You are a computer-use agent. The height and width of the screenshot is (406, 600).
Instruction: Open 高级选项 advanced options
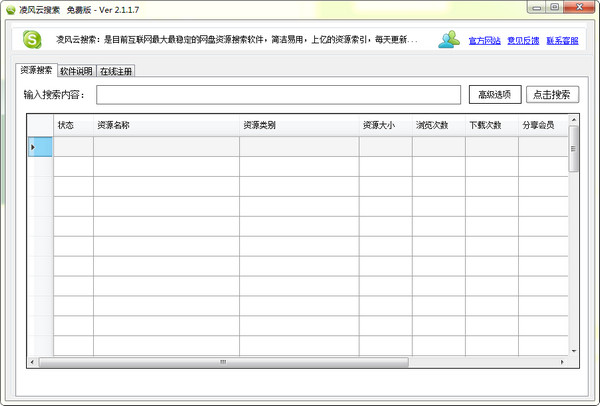point(494,95)
